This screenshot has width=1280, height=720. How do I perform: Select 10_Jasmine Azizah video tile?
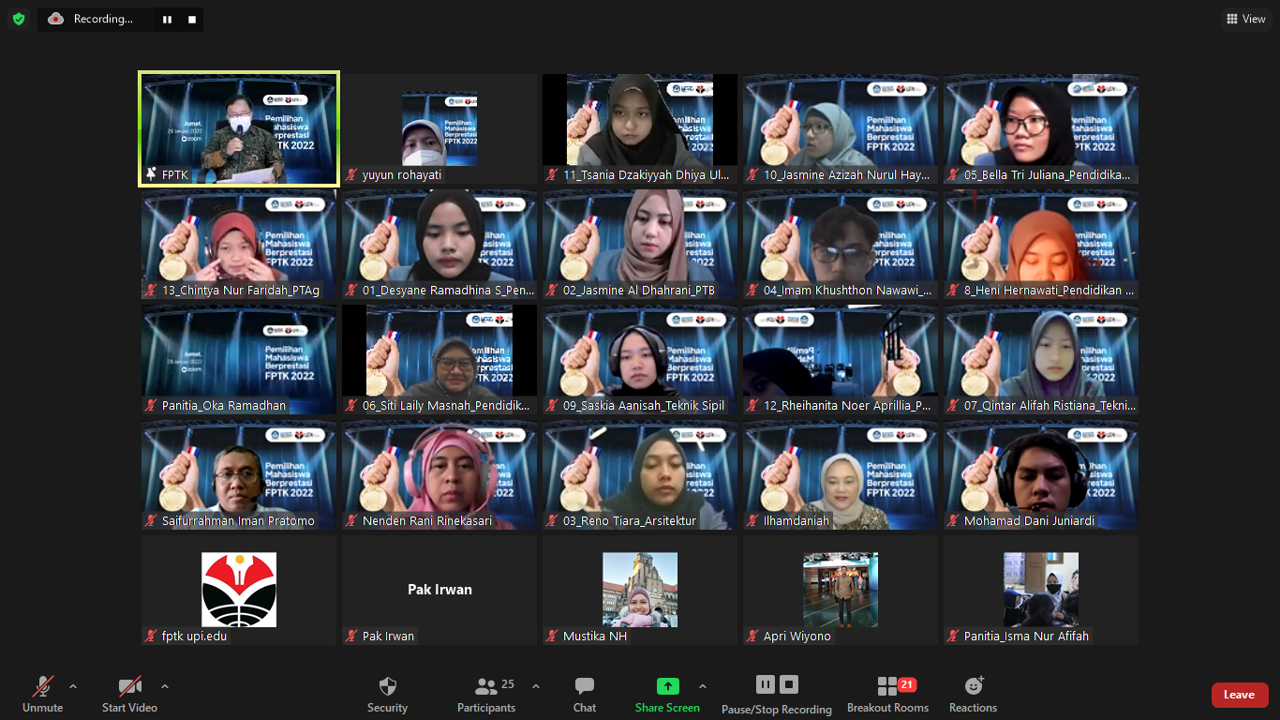point(841,129)
